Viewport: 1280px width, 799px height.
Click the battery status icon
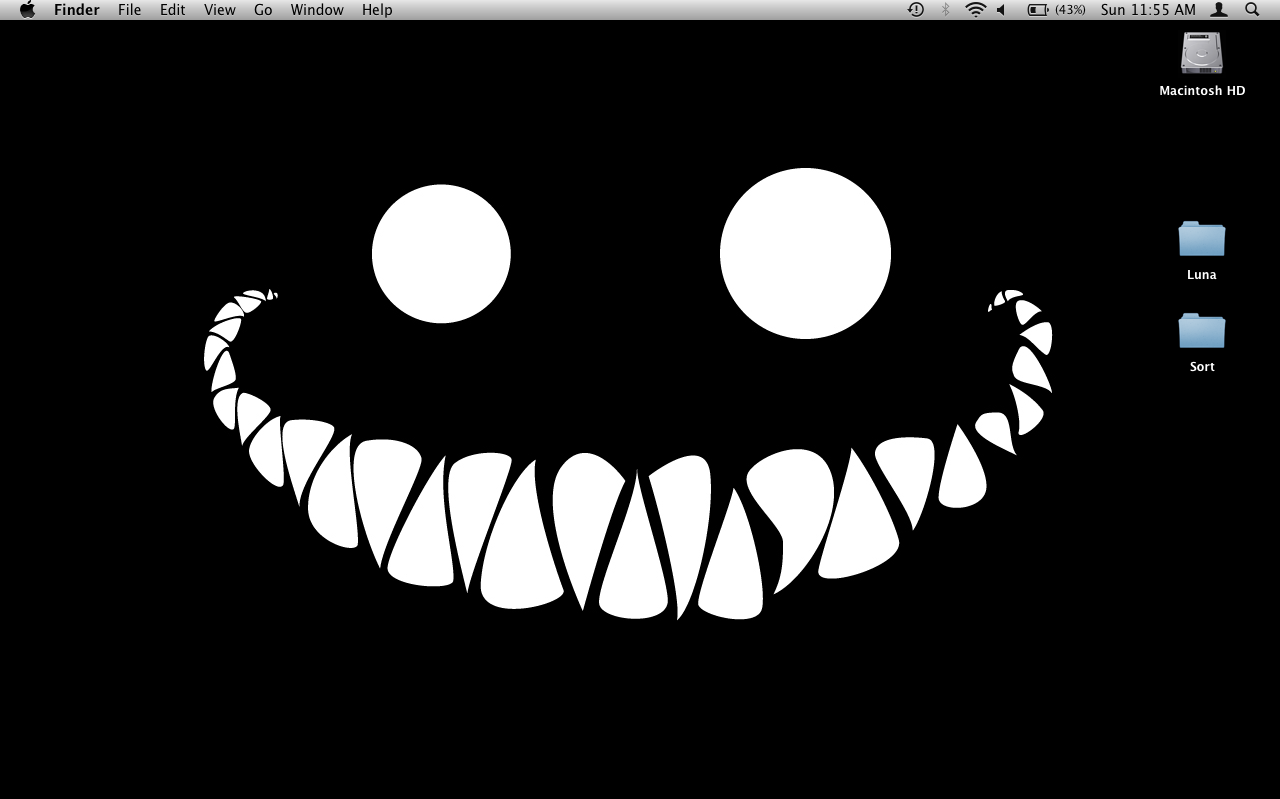[1038, 10]
